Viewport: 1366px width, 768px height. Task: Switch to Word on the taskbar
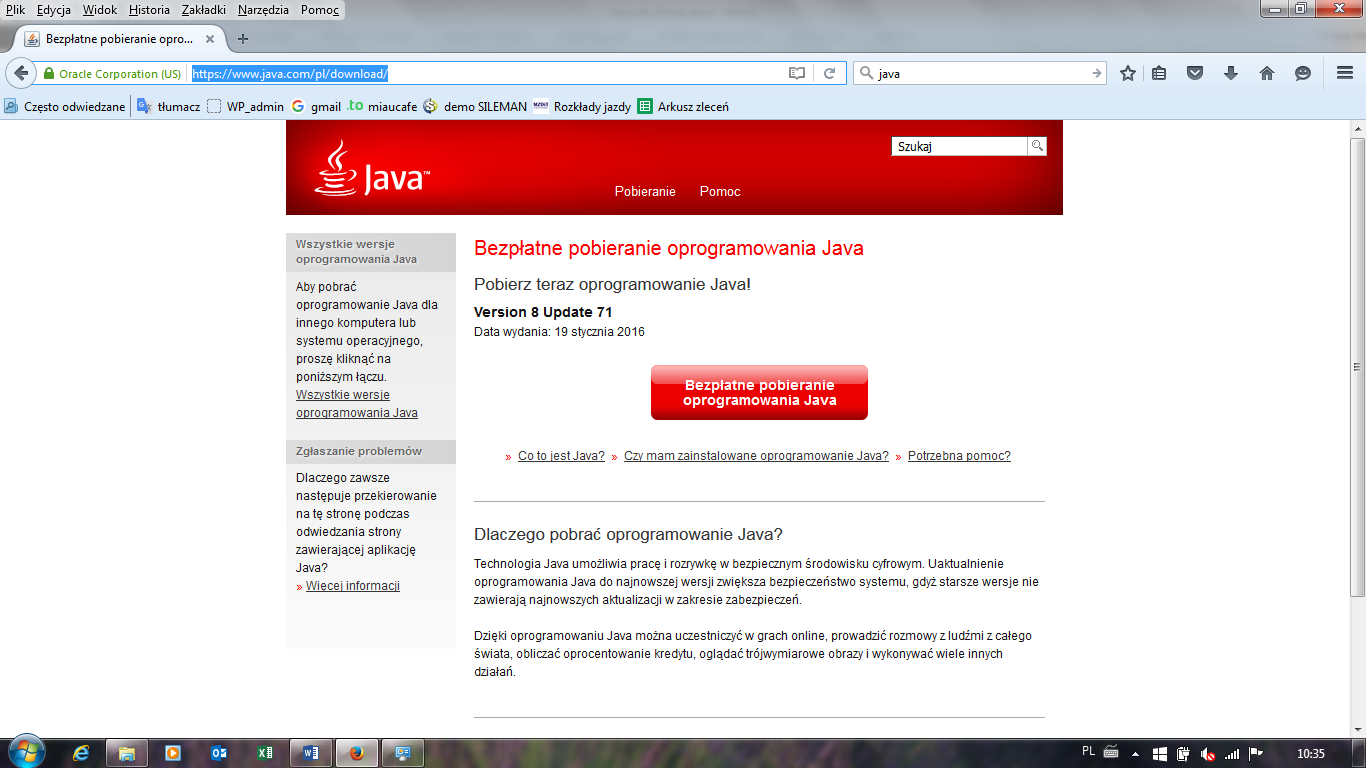point(310,753)
